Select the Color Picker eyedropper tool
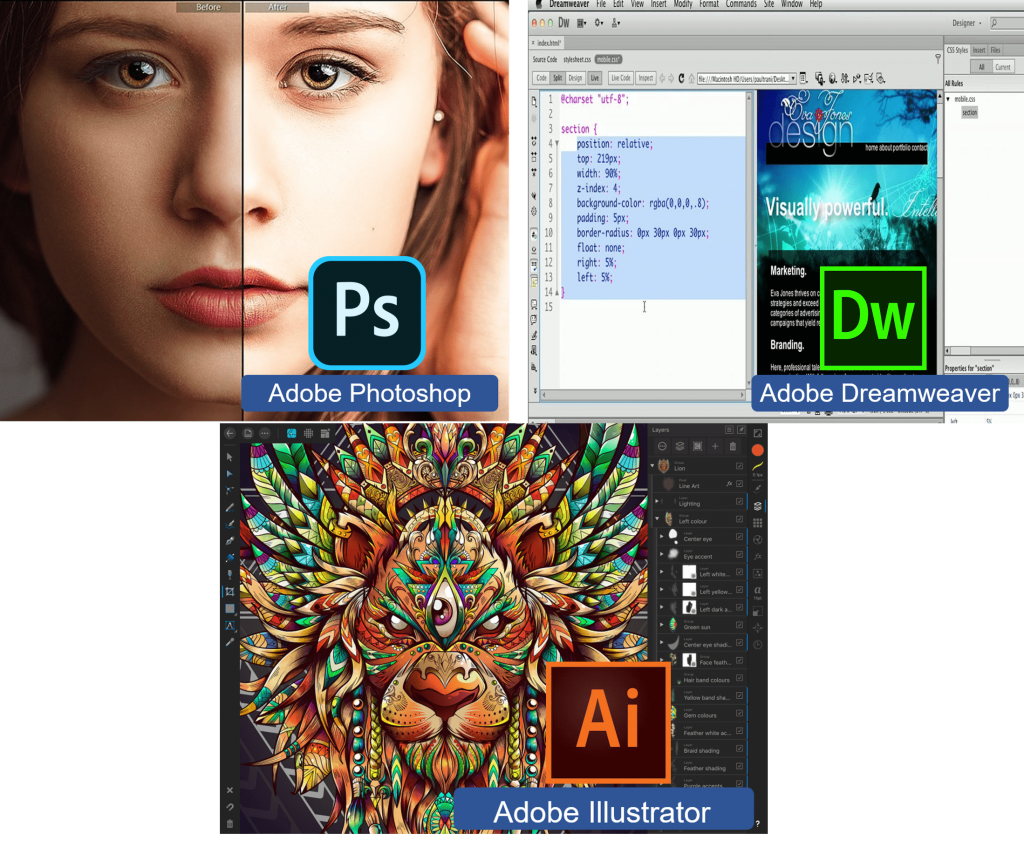 [x=230, y=643]
